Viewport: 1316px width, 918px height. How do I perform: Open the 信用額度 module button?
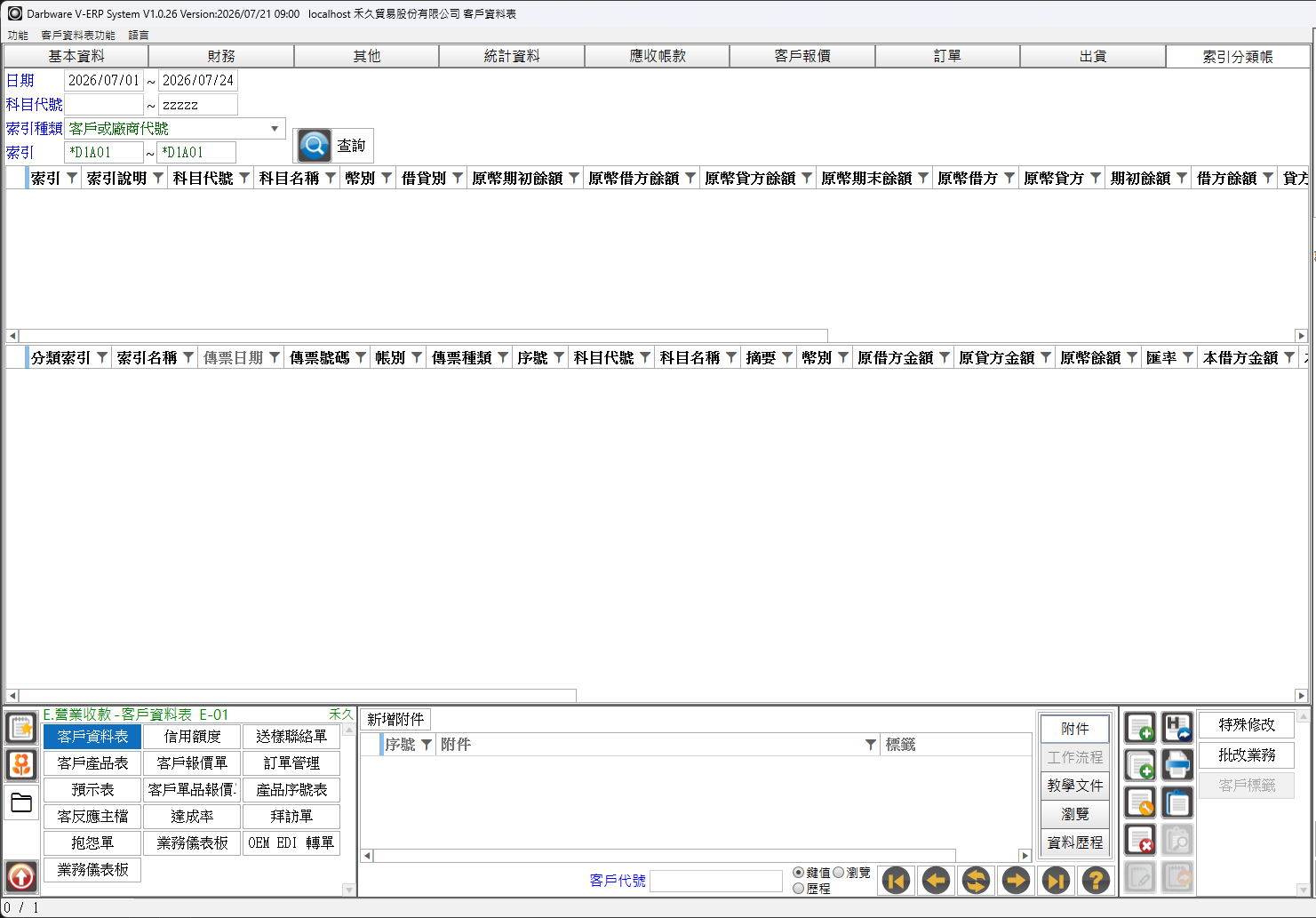coord(192,737)
